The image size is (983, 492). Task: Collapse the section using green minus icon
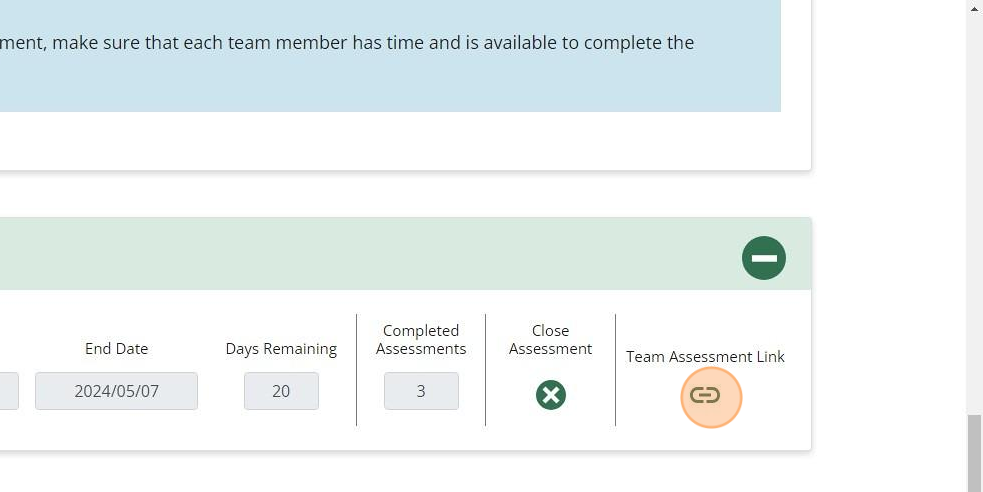point(764,258)
